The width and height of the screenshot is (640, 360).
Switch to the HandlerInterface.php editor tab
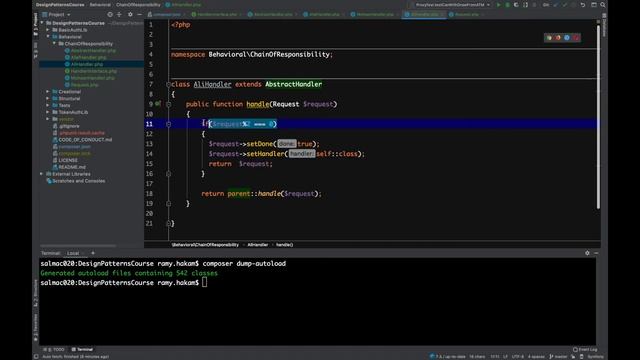click(215, 14)
